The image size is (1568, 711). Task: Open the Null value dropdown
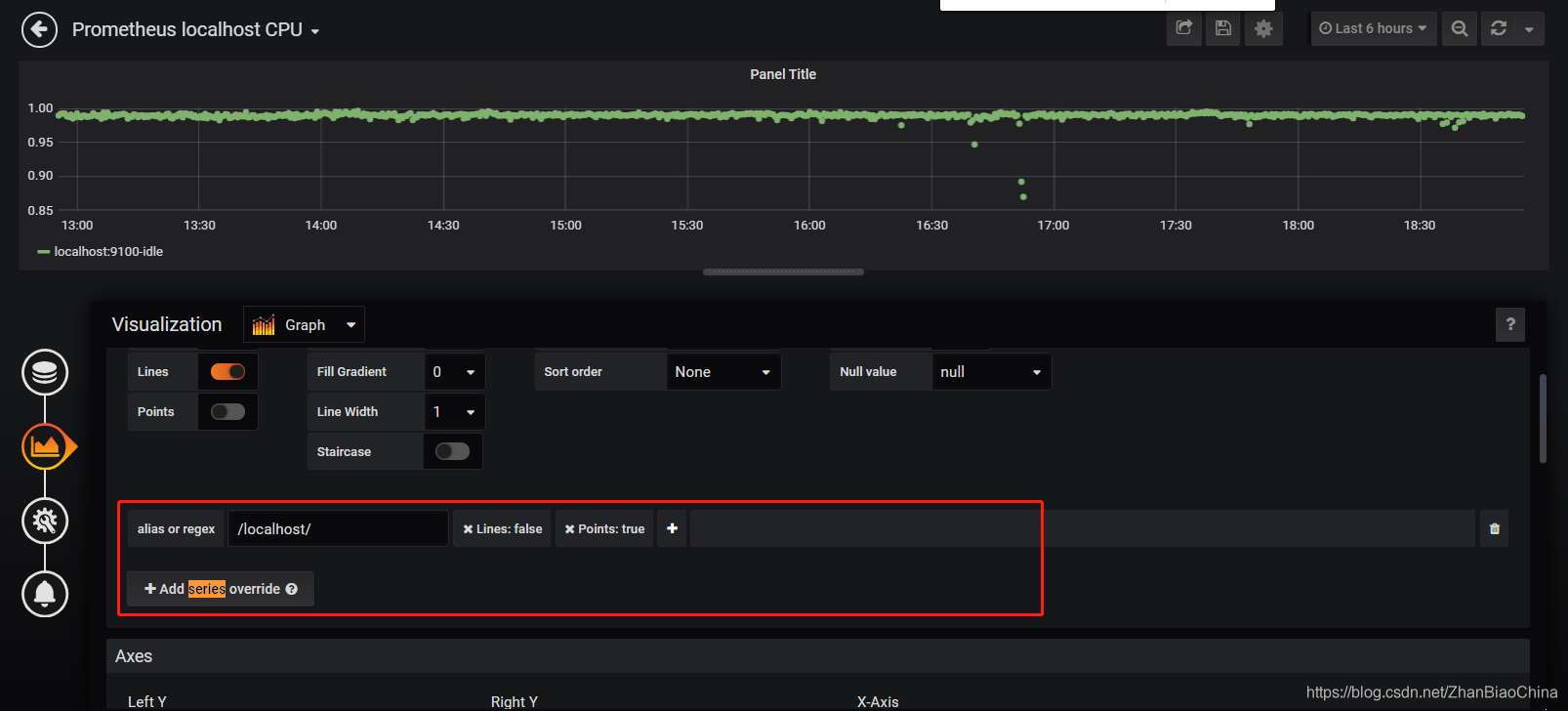coord(991,372)
